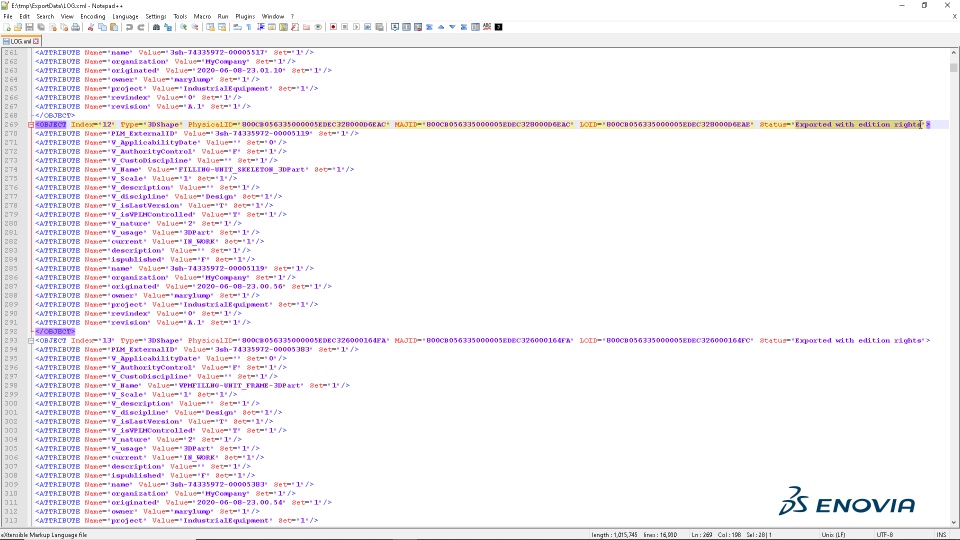Select the LOG.xml document tab
960x540 pixels.
coord(21,41)
